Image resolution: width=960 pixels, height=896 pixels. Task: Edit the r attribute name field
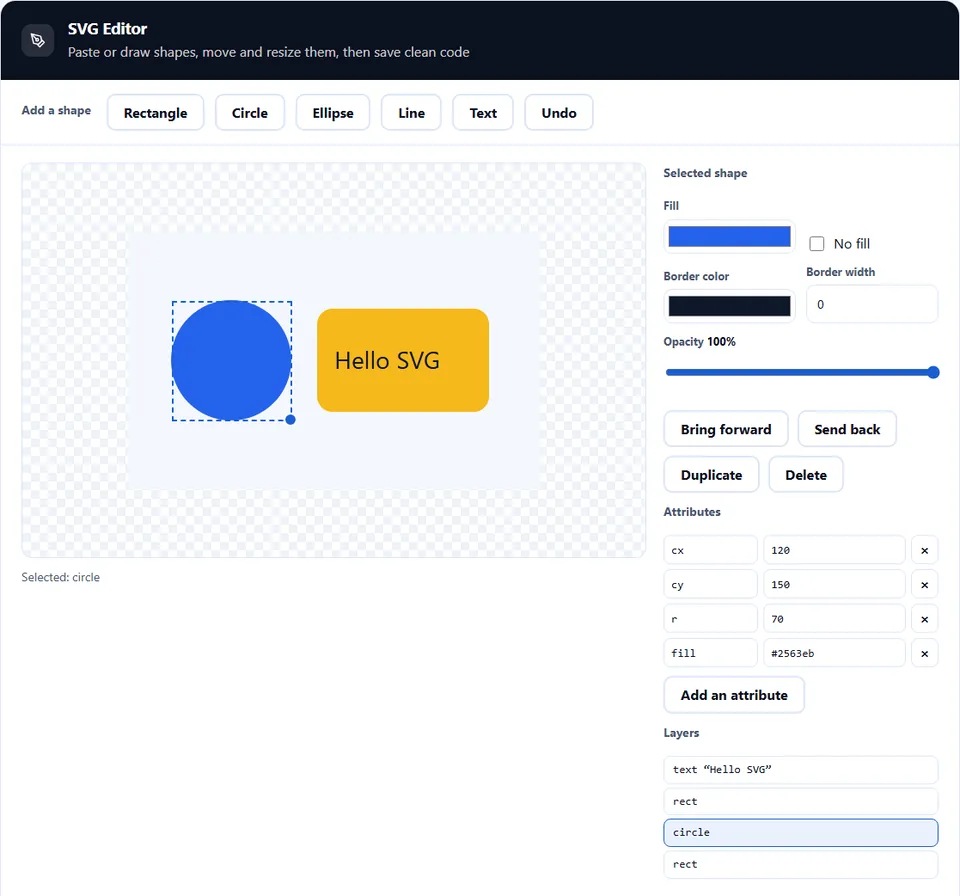click(x=710, y=619)
